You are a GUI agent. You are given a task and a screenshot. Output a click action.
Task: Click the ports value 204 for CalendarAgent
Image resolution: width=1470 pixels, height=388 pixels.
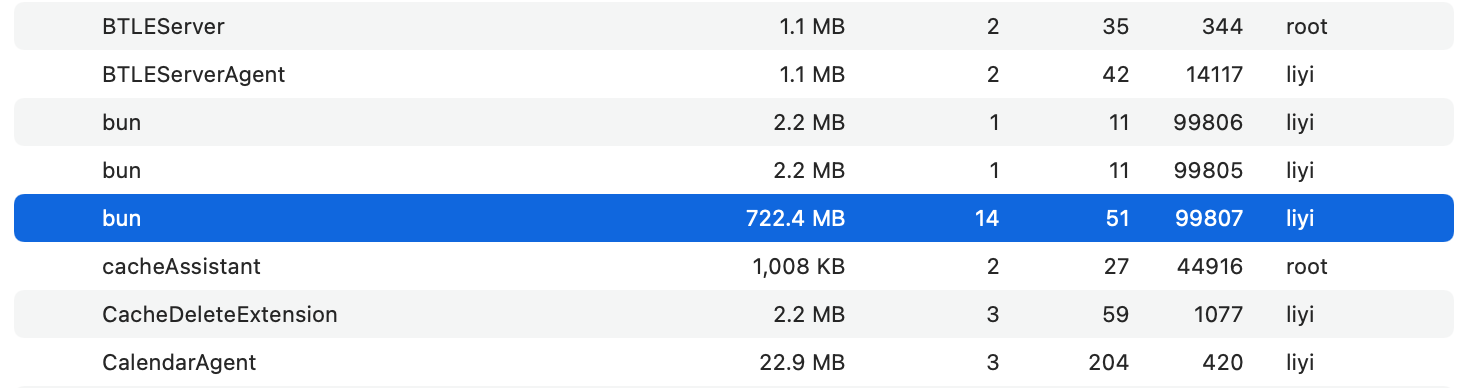tap(1111, 362)
